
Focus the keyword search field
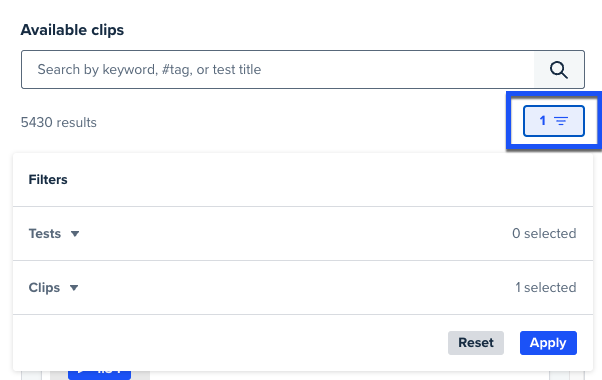click(x=278, y=69)
